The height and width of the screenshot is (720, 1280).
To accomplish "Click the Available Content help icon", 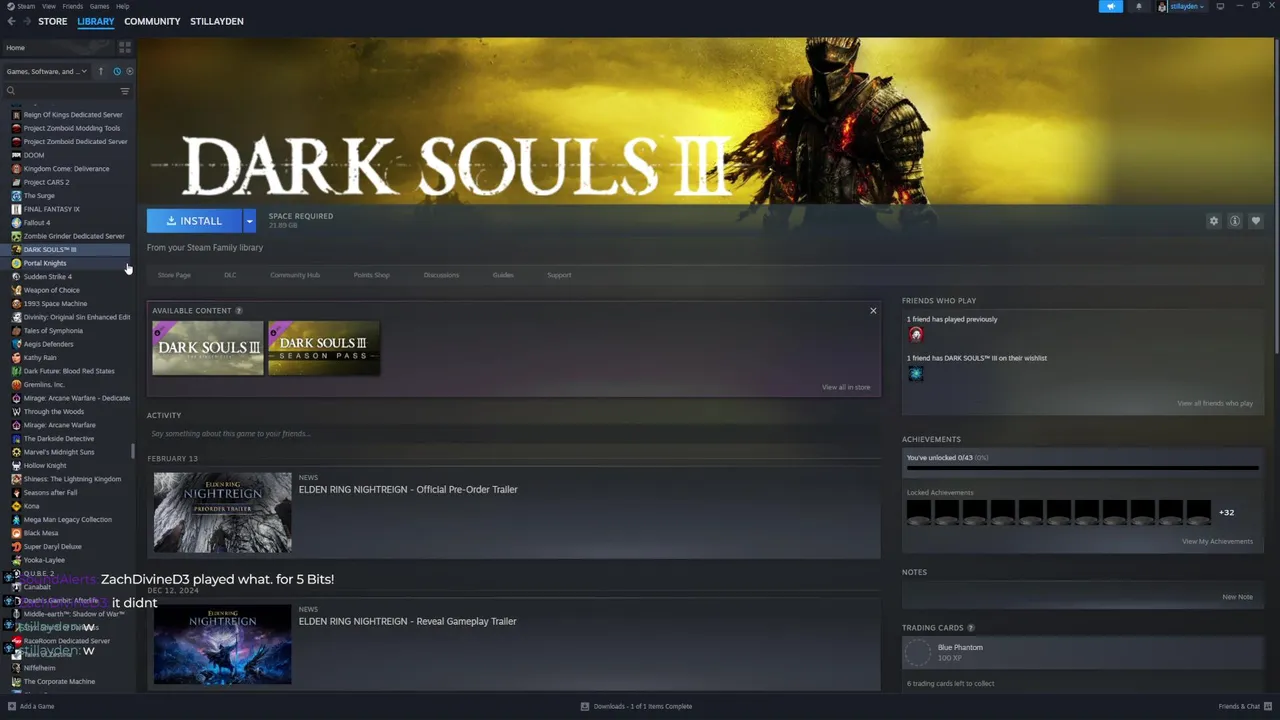I will tap(239, 311).
